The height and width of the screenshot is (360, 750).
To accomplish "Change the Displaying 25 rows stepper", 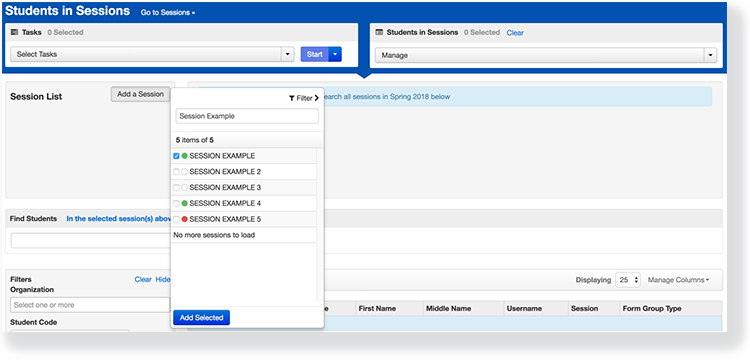I will (x=628, y=280).
